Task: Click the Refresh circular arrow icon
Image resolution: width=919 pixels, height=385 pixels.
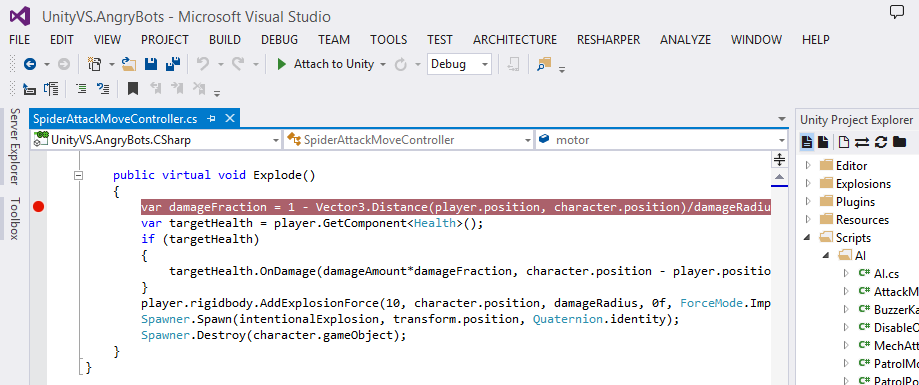Action: (x=401, y=64)
